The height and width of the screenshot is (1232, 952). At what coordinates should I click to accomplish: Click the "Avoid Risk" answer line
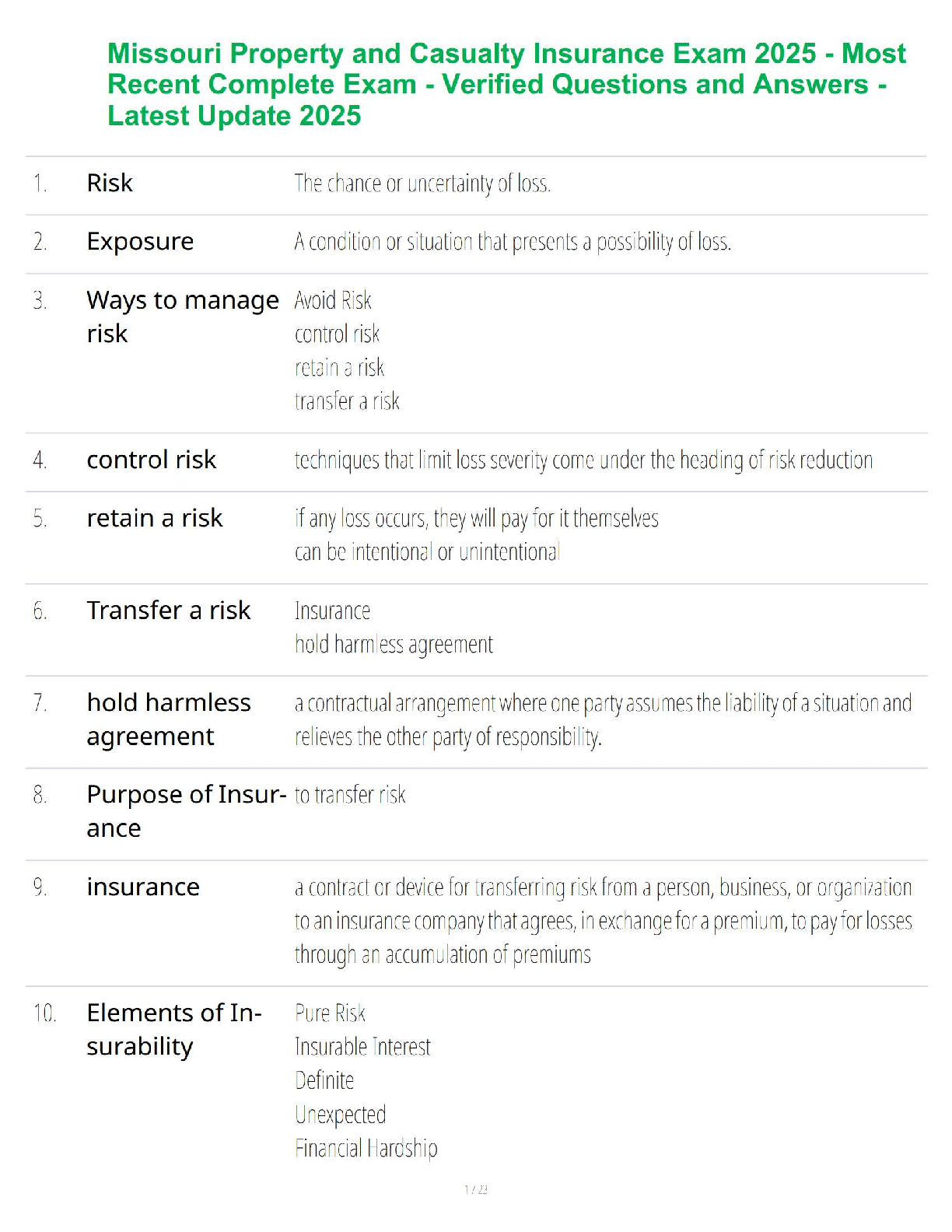tap(333, 300)
